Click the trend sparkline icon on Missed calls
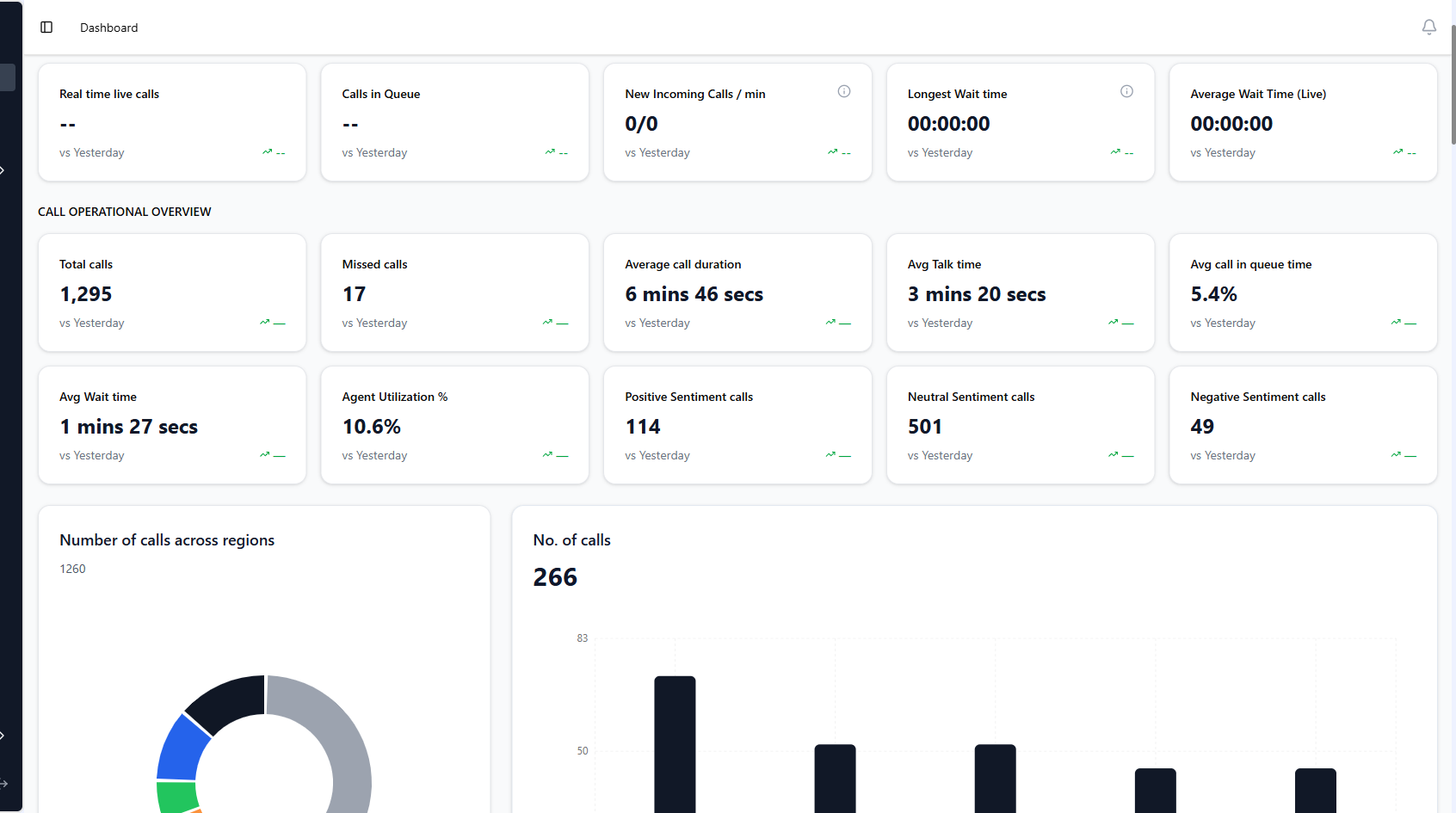1456x813 pixels. (549, 323)
